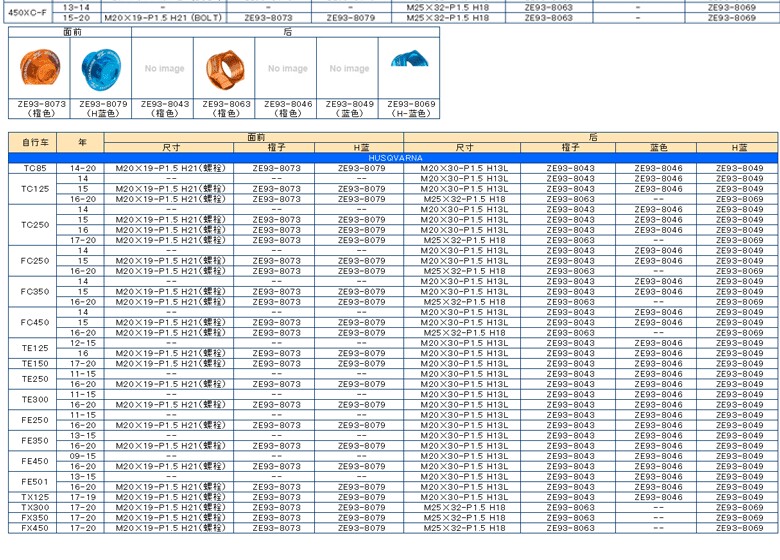Click the 13-14 year cell for 450XC-F
Image resolution: width=780 pixels, height=560 pixels.
coord(76,7)
